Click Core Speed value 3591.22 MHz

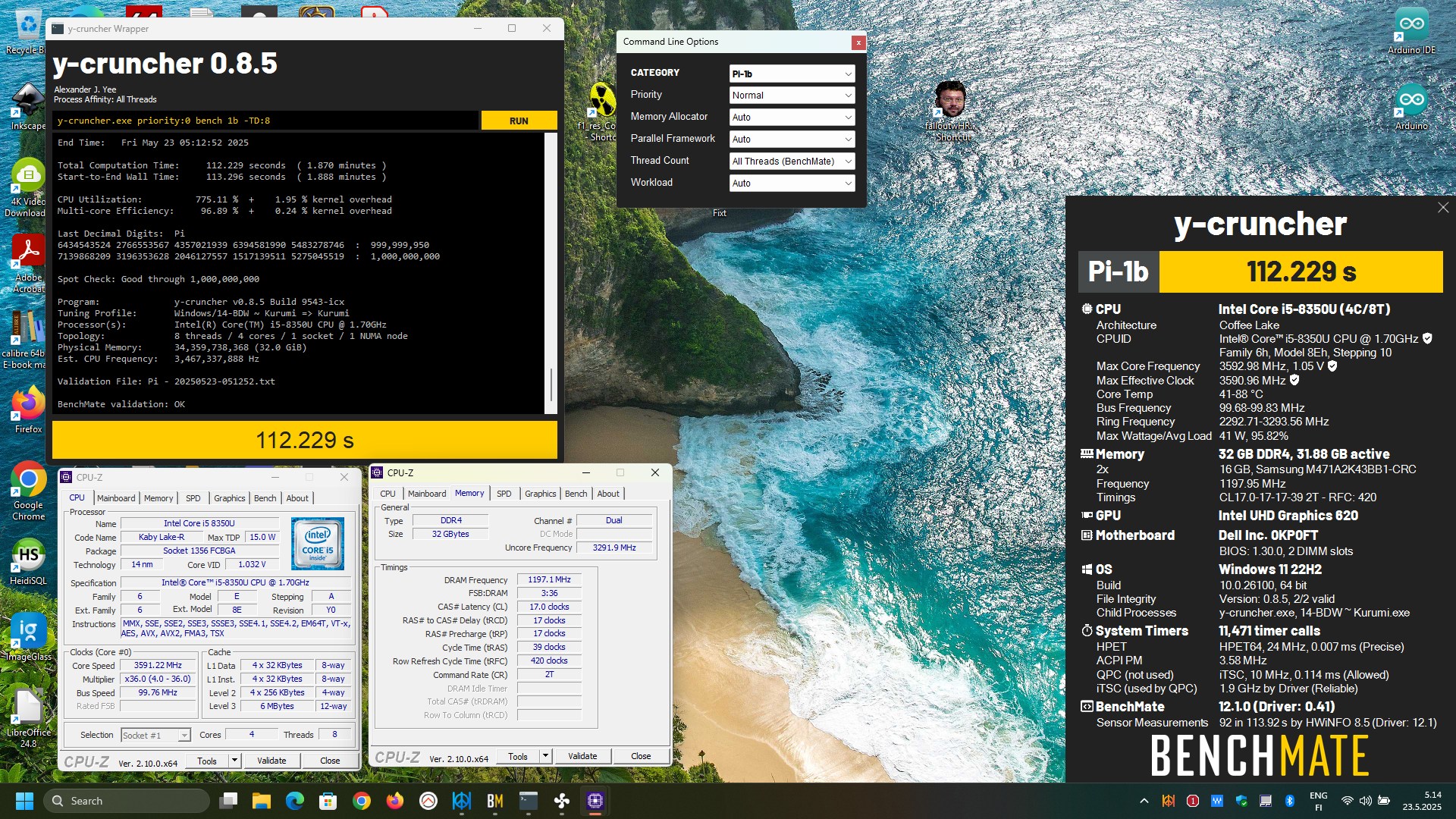click(158, 665)
